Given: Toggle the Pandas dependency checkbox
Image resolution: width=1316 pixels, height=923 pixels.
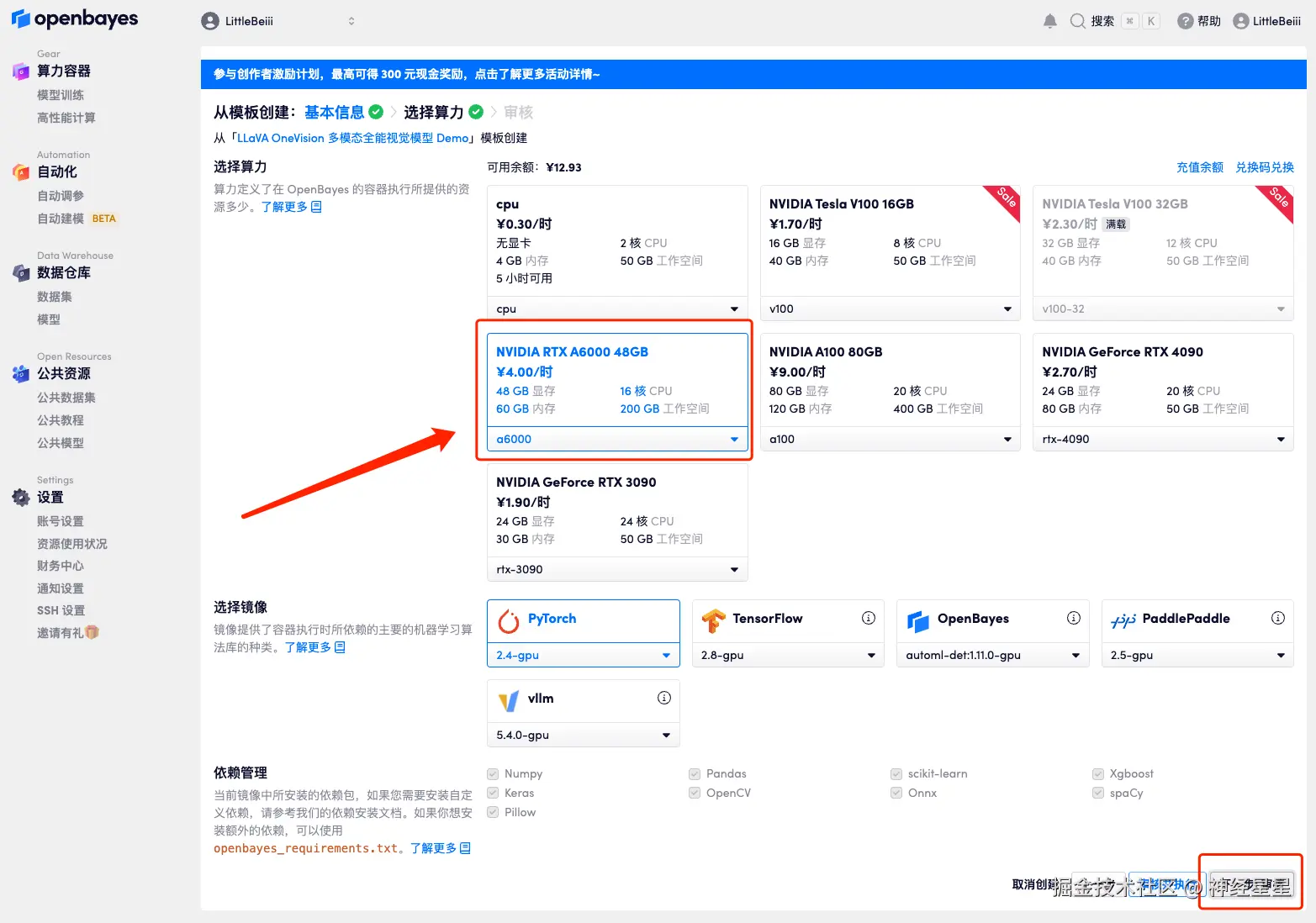Looking at the screenshot, I should point(695,773).
